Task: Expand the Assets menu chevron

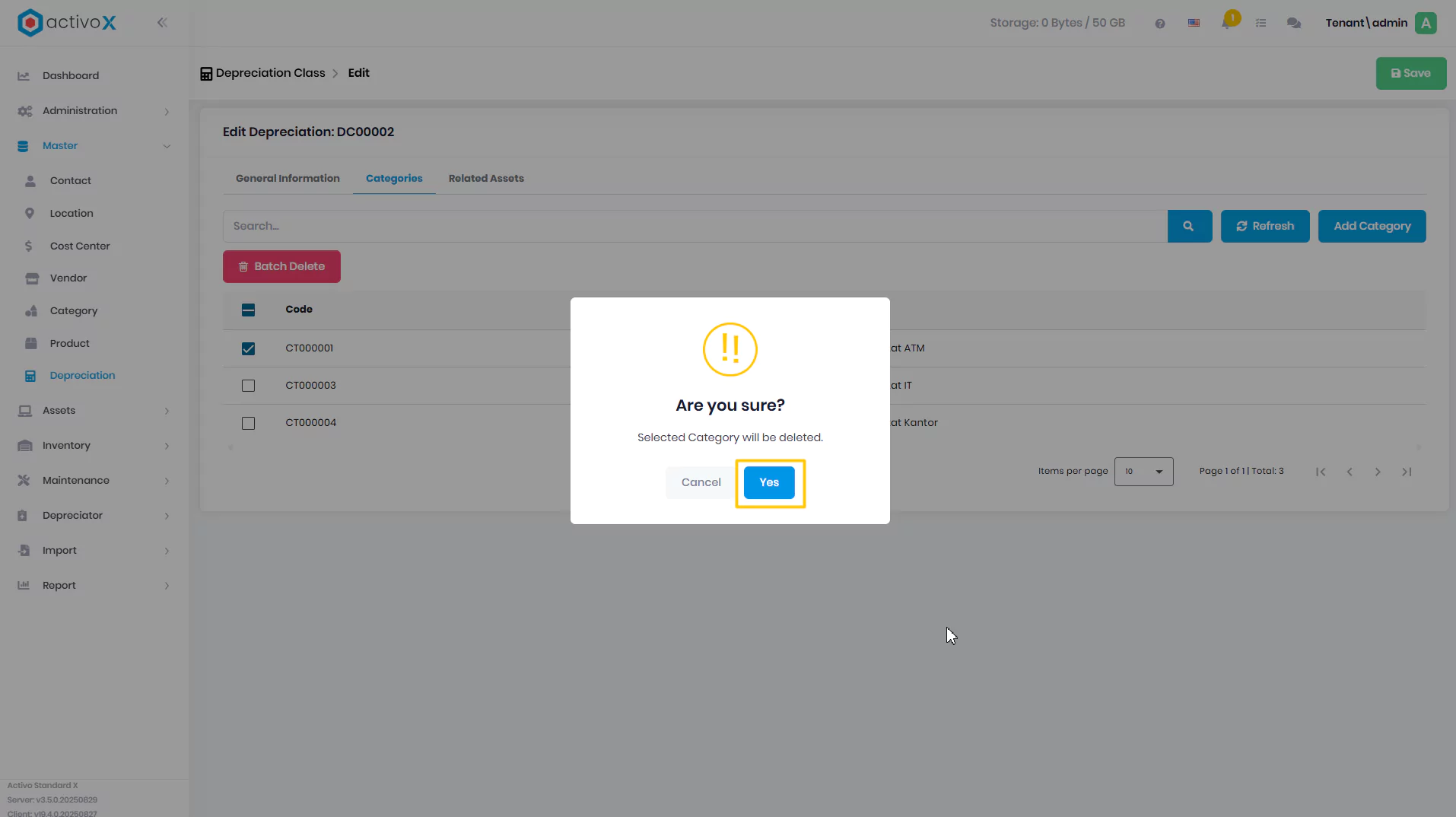Action: pos(167,411)
